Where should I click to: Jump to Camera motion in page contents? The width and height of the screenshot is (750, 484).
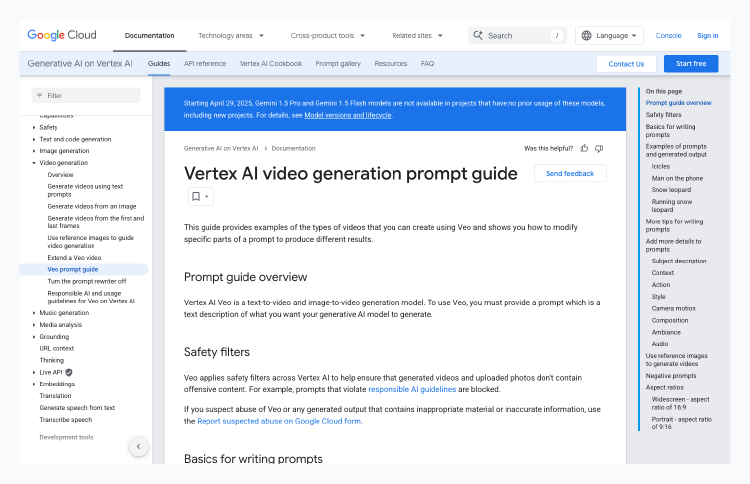(673, 308)
